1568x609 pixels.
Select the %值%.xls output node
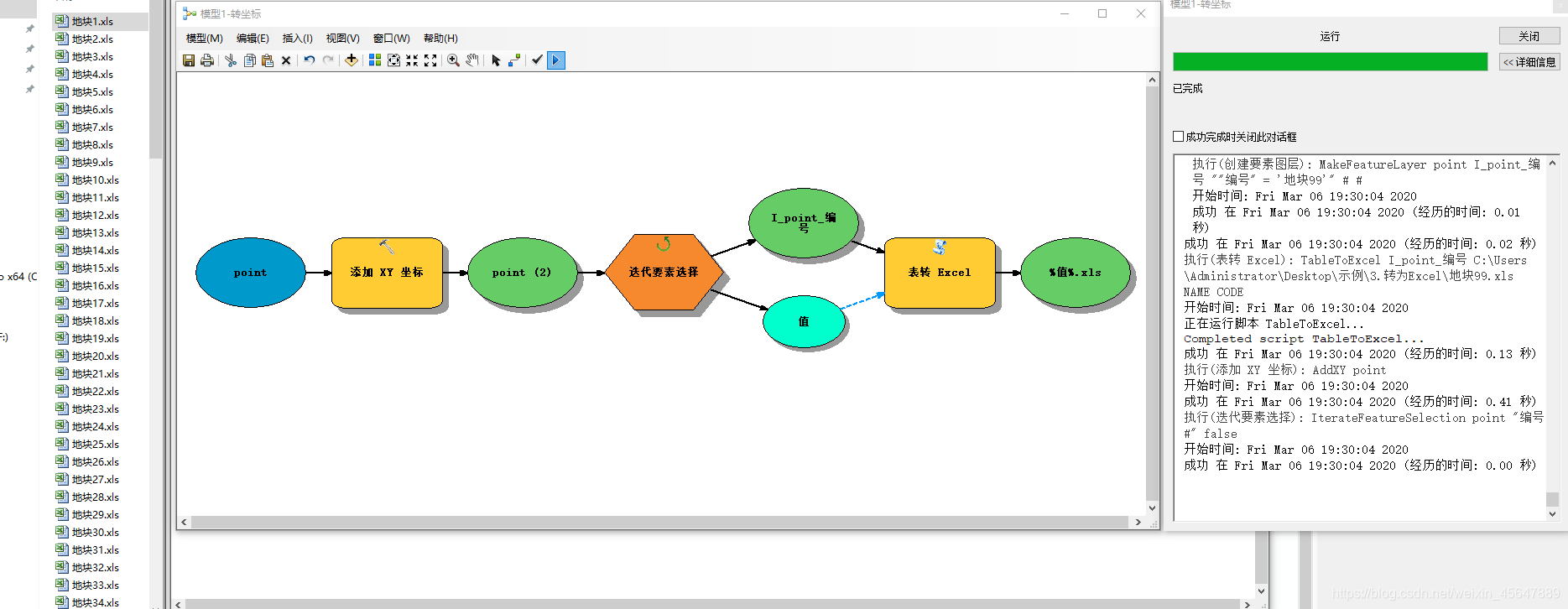pyautogui.click(x=1076, y=273)
